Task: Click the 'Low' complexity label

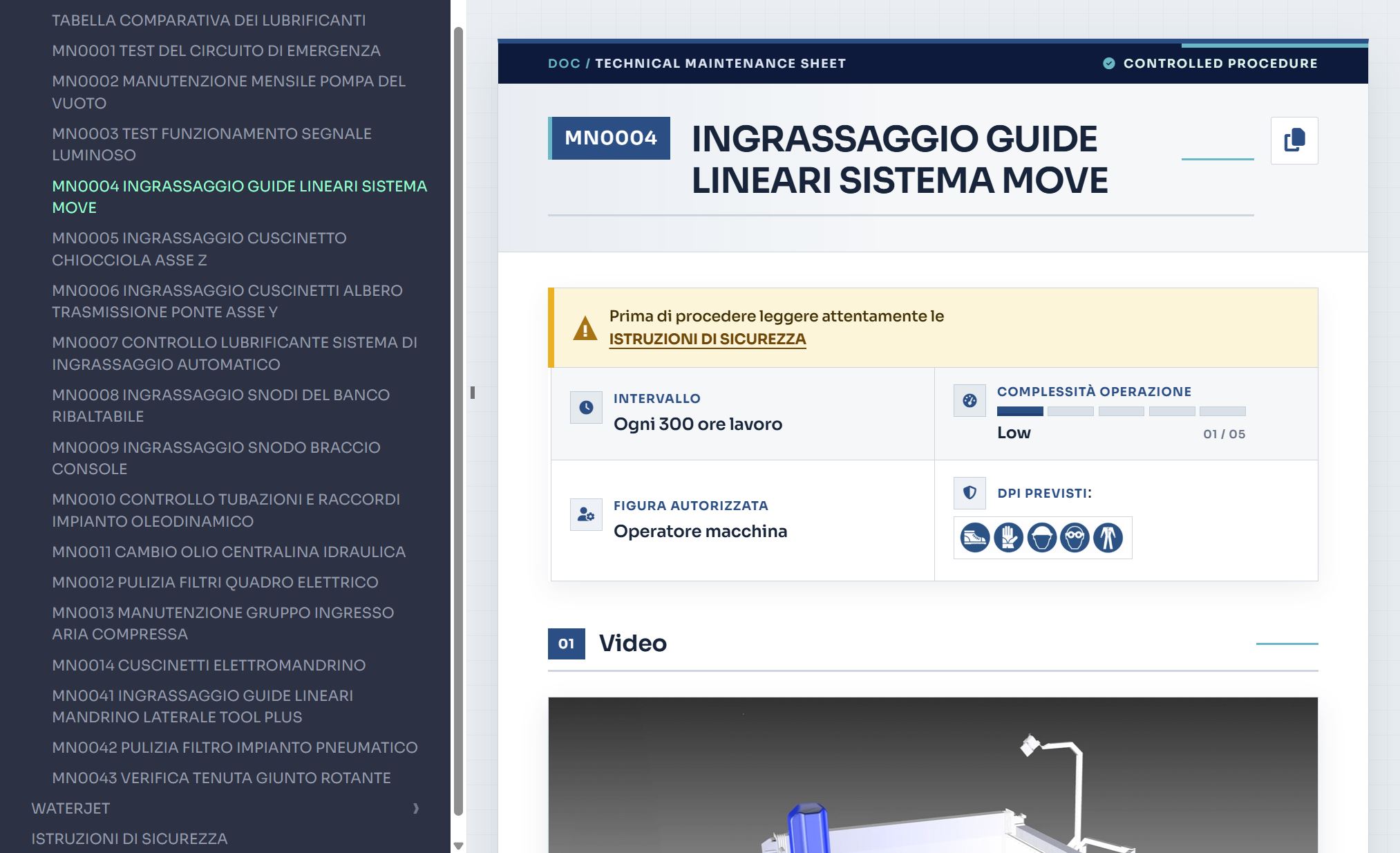Action: 1014,433
